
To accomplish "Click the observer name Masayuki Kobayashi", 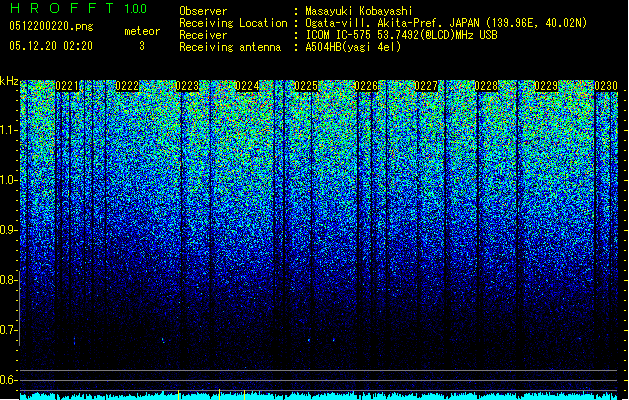I will coord(359,11).
